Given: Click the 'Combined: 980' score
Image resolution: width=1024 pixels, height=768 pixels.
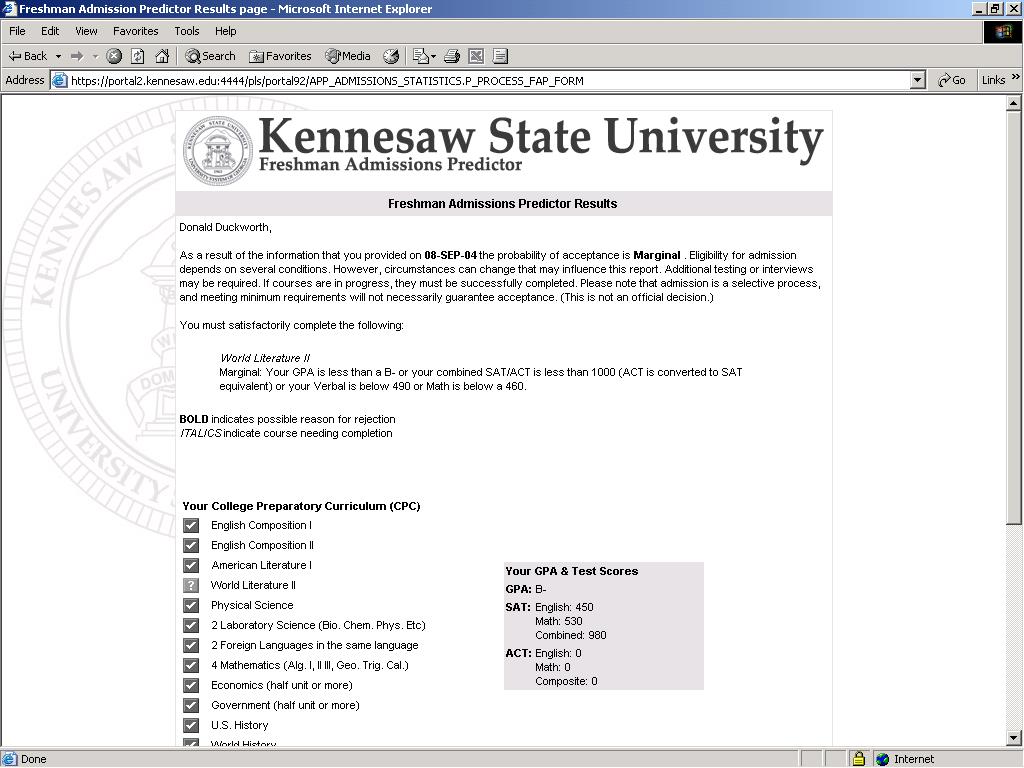Looking at the screenshot, I should coord(571,635).
